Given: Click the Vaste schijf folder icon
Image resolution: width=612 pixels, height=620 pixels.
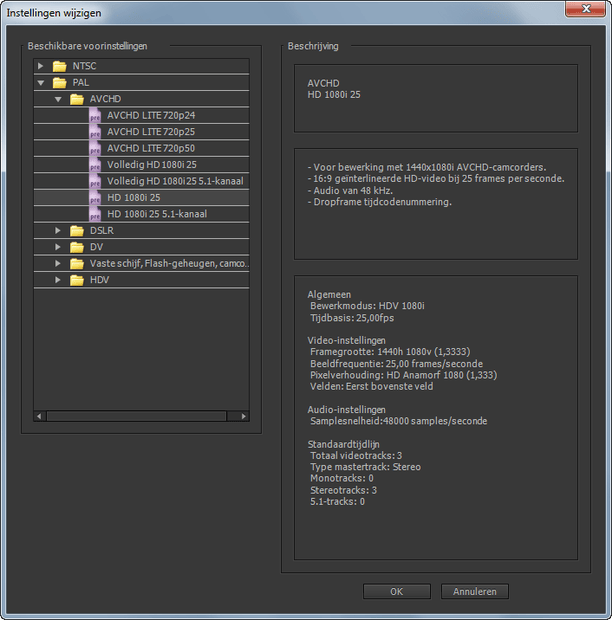Looking at the screenshot, I should tap(77, 263).
